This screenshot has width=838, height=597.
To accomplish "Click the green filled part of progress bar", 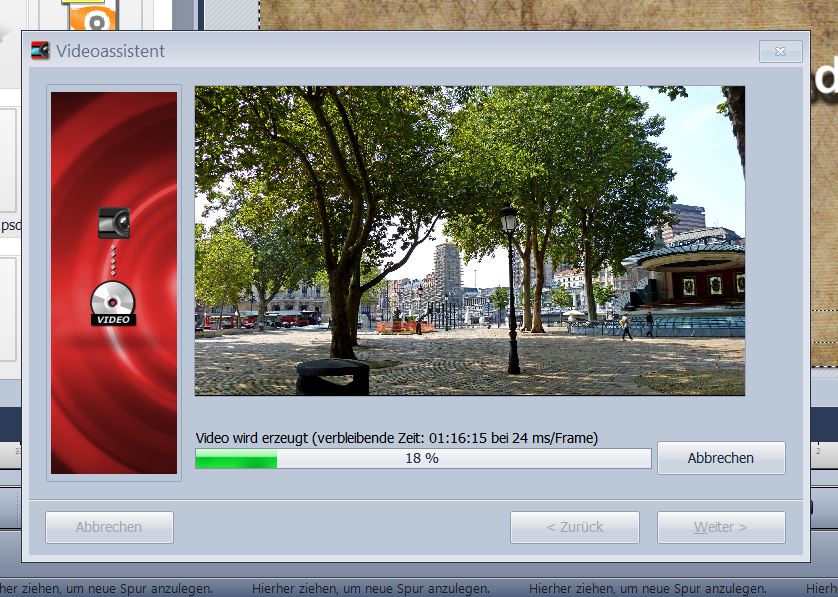I will tap(236, 459).
